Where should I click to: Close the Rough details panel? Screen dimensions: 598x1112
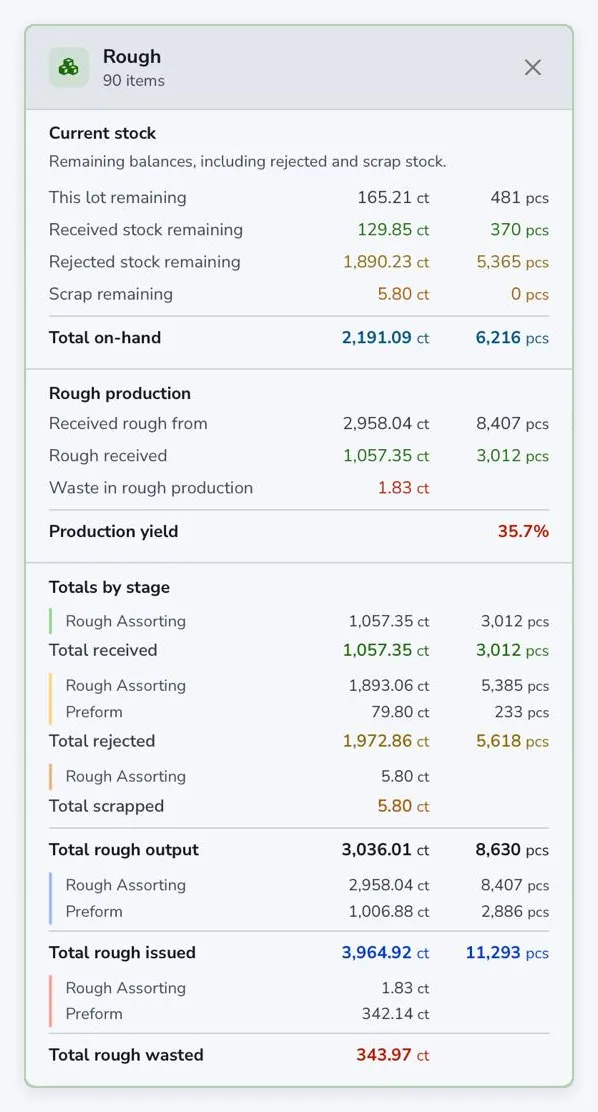coord(533,67)
